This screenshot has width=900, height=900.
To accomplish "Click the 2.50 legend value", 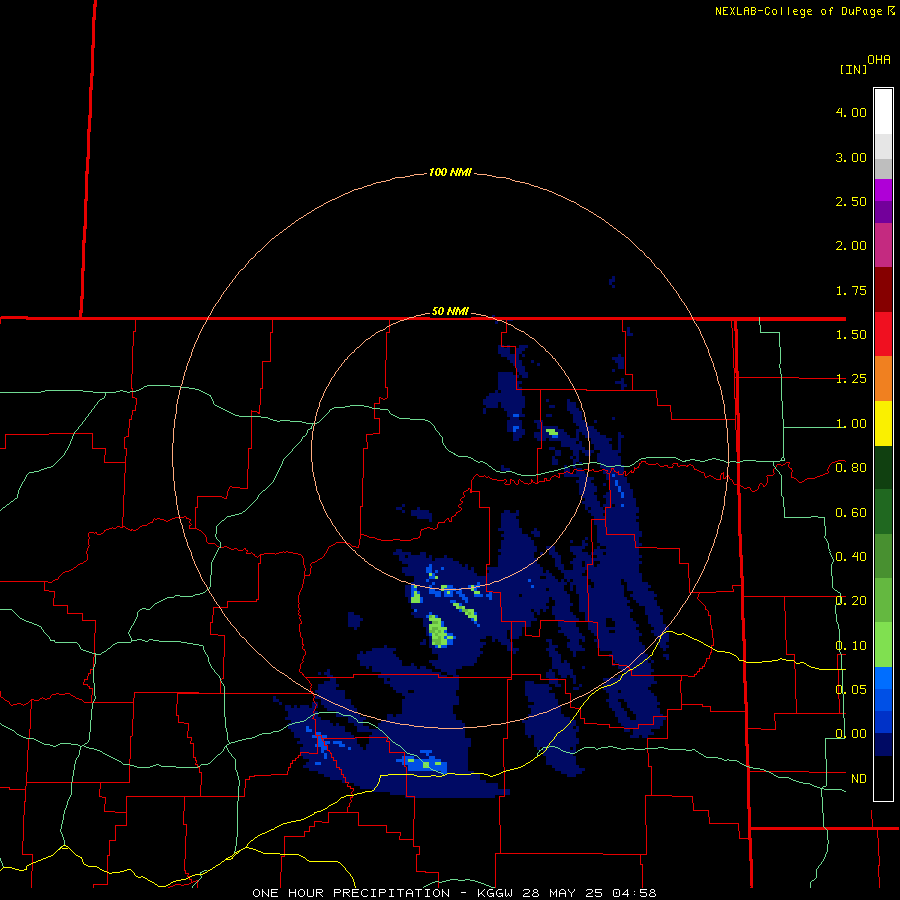I will [851, 201].
